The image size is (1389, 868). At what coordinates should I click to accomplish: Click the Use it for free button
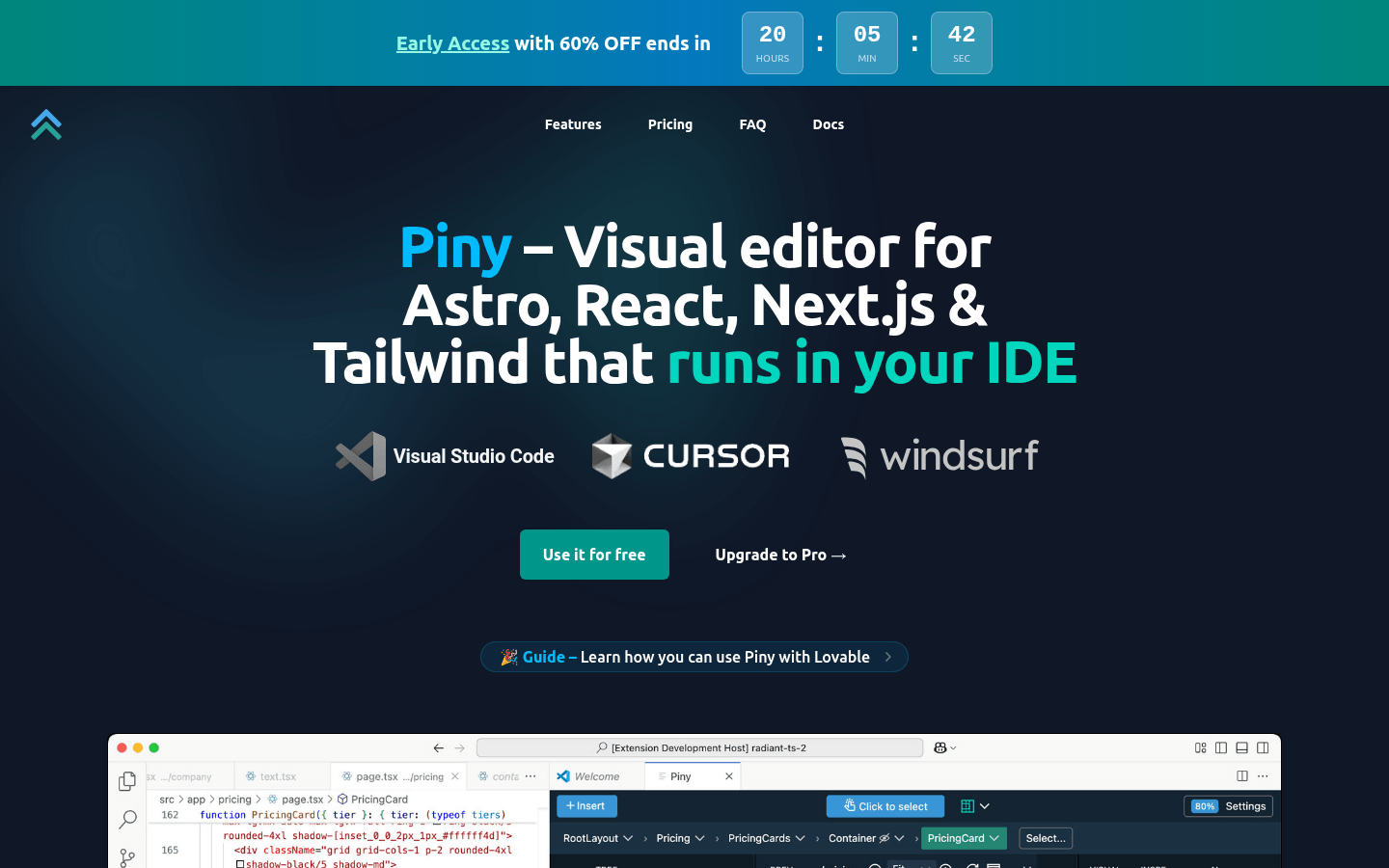[x=594, y=555]
